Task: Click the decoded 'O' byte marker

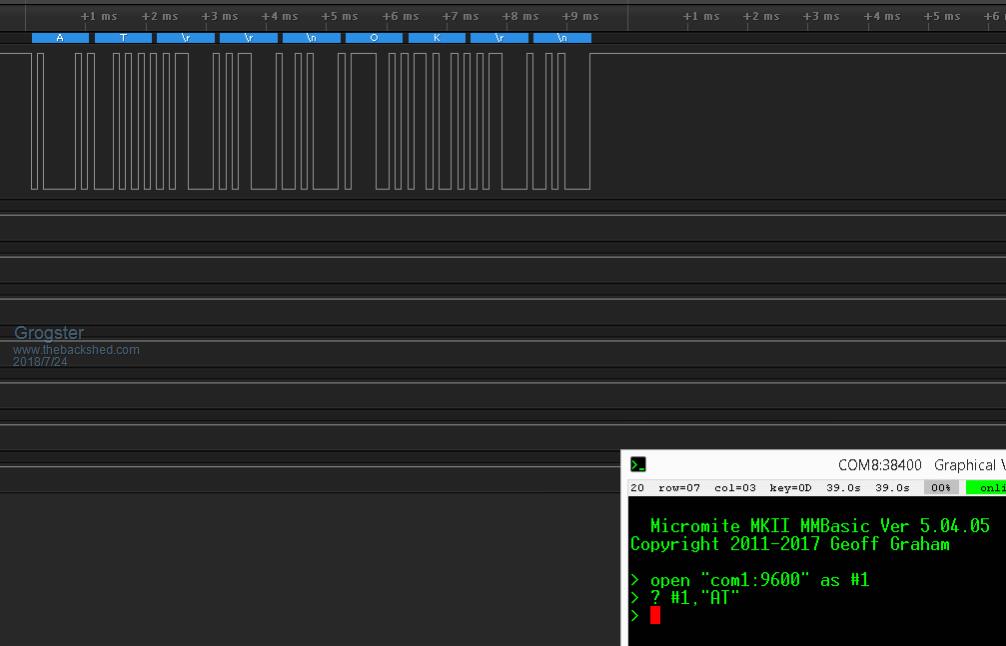Action: click(x=374, y=38)
